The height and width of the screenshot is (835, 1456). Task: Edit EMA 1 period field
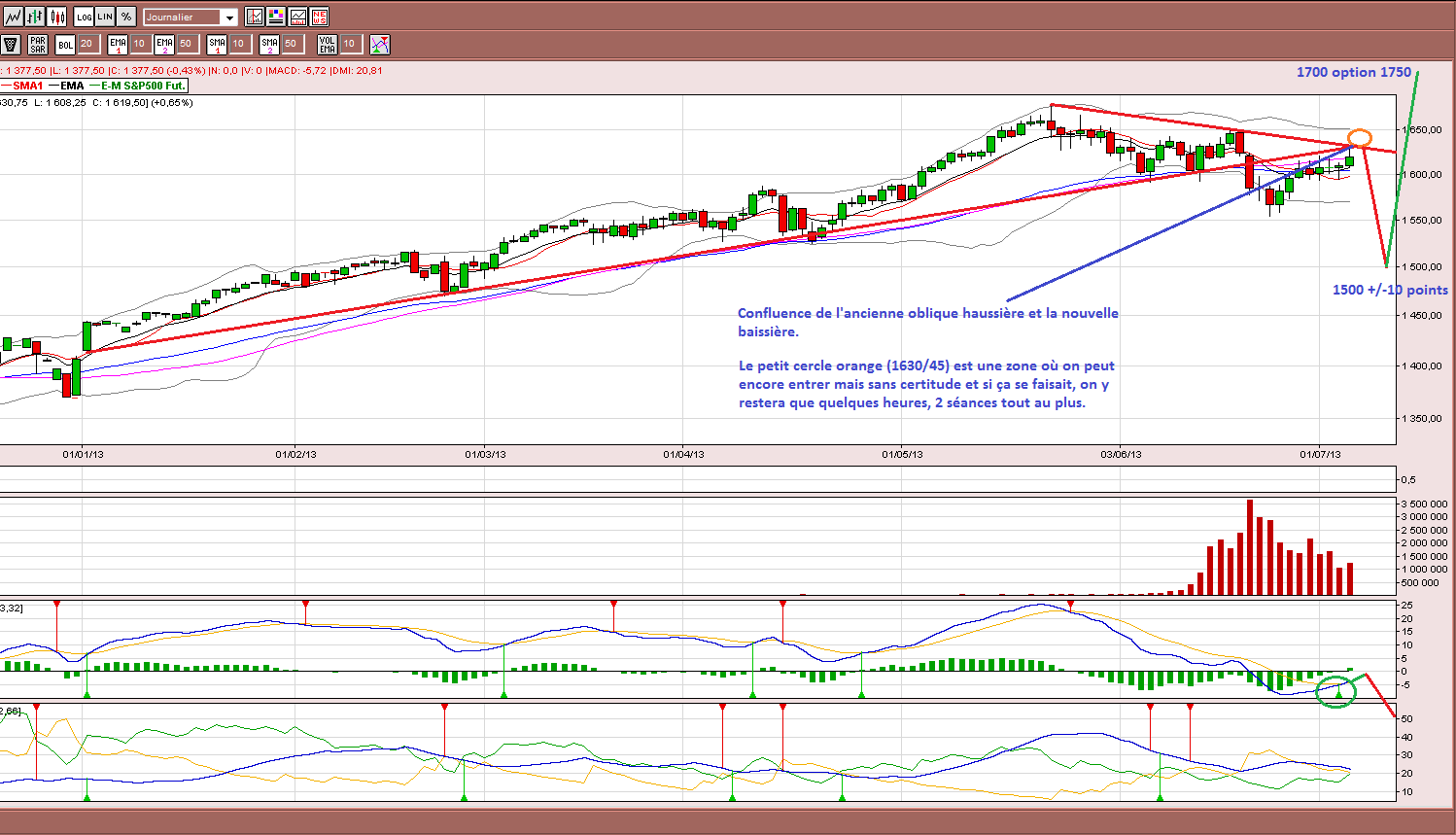coord(140,44)
